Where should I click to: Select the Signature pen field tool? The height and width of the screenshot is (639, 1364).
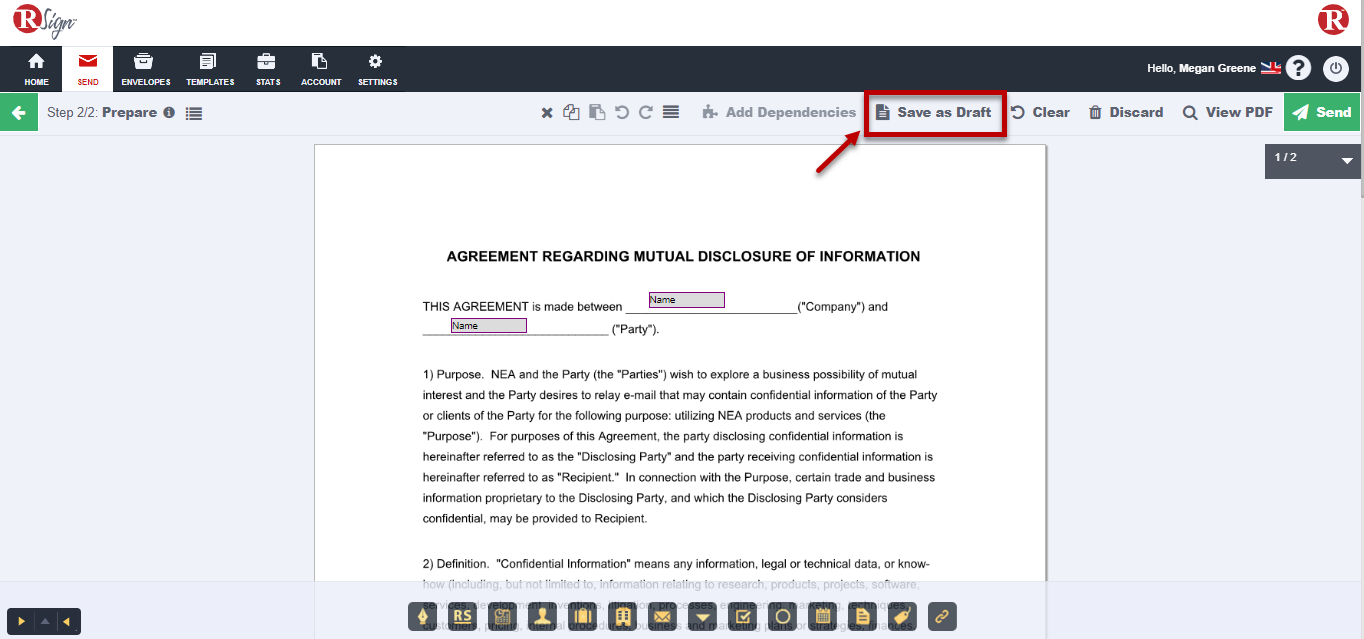pyautogui.click(x=422, y=617)
